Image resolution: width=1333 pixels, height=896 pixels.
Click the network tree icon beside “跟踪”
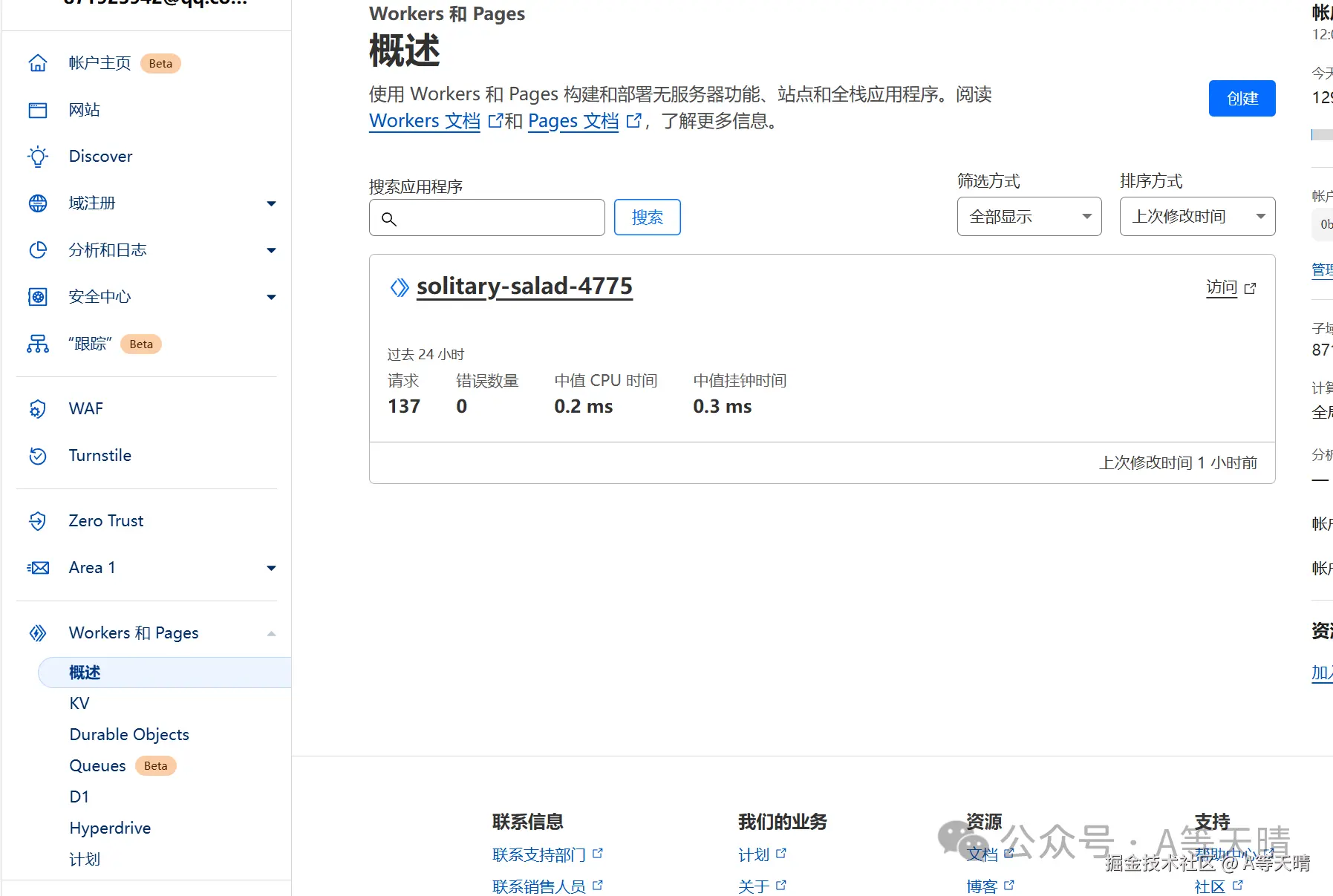coord(38,344)
